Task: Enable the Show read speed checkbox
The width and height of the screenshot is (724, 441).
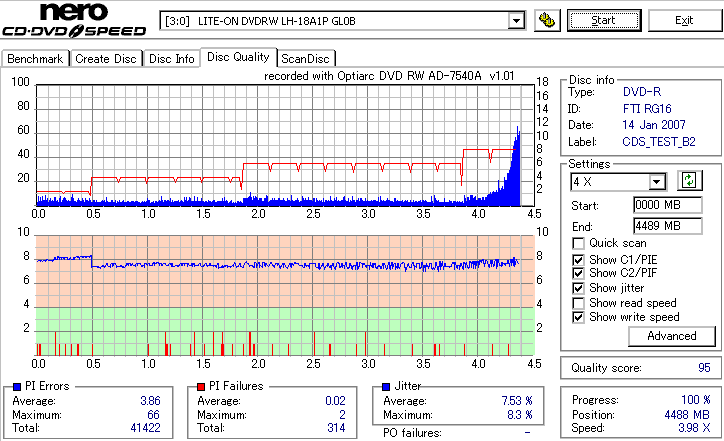Action: pos(578,303)
